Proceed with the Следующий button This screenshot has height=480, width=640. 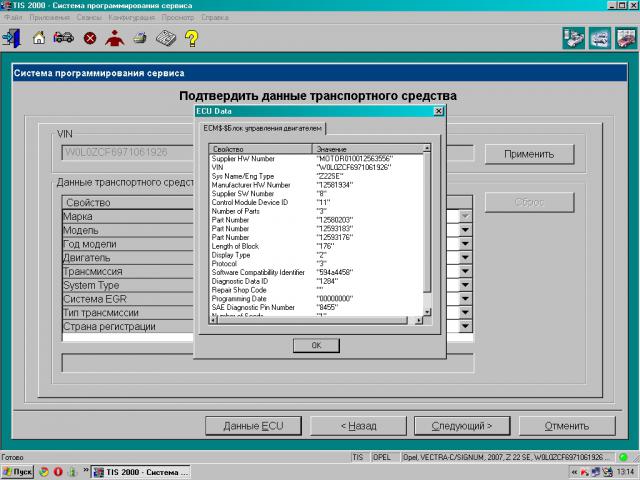point(462,426)
